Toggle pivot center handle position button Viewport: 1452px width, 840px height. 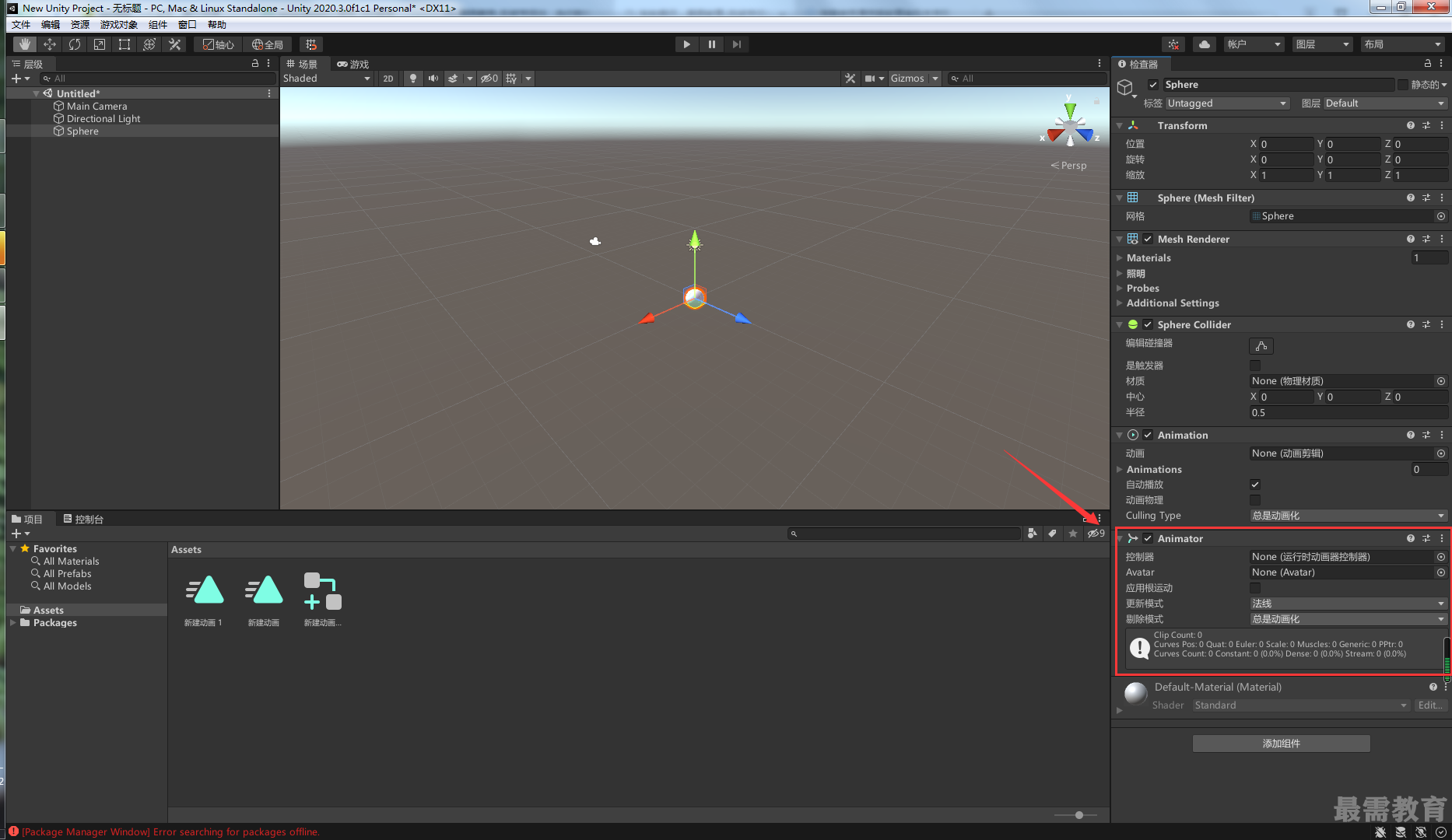[218, 44]
